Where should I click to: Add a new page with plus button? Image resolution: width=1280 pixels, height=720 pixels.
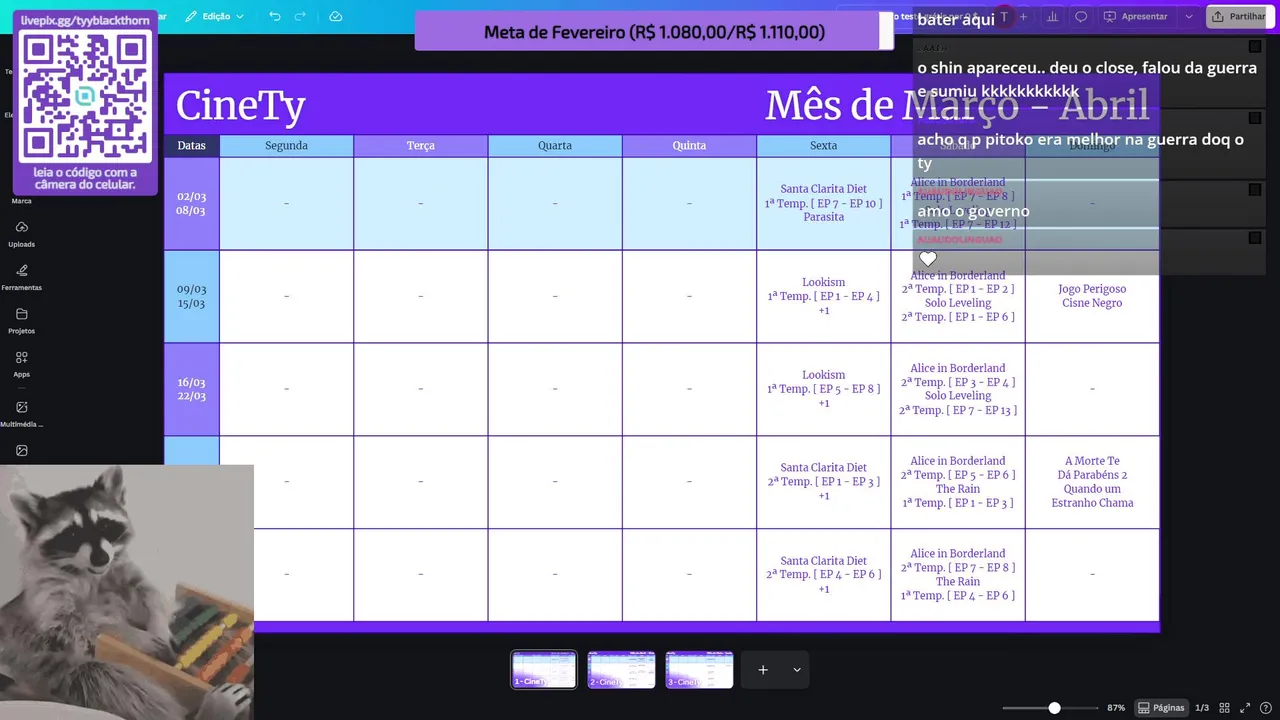[x=763, y=670]
